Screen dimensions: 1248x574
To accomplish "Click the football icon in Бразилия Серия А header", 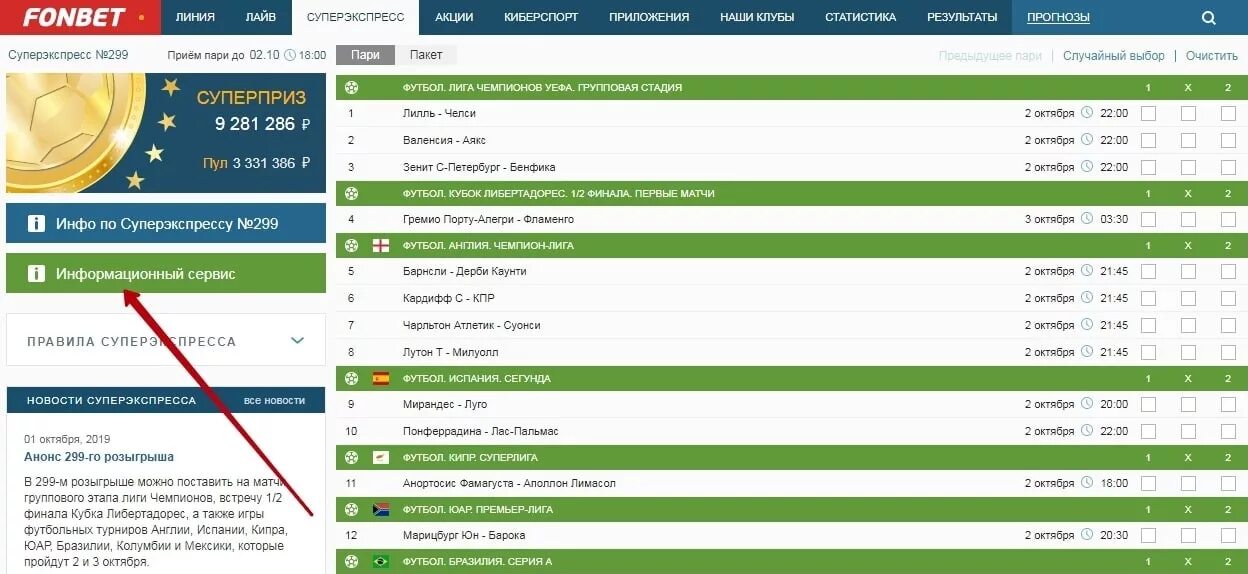I will pyautogui.click(x=351, y=561).
